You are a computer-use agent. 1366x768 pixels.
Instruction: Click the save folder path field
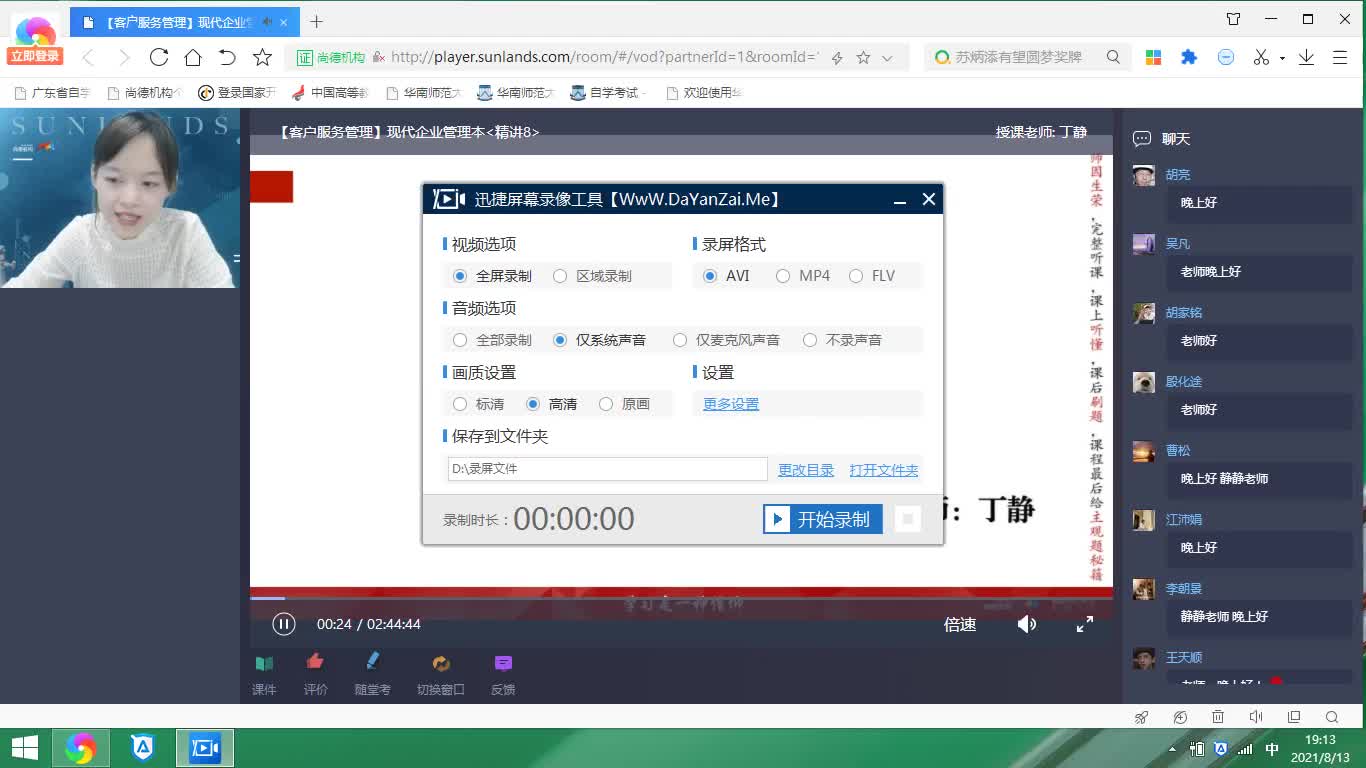click(x=607, y=469)
